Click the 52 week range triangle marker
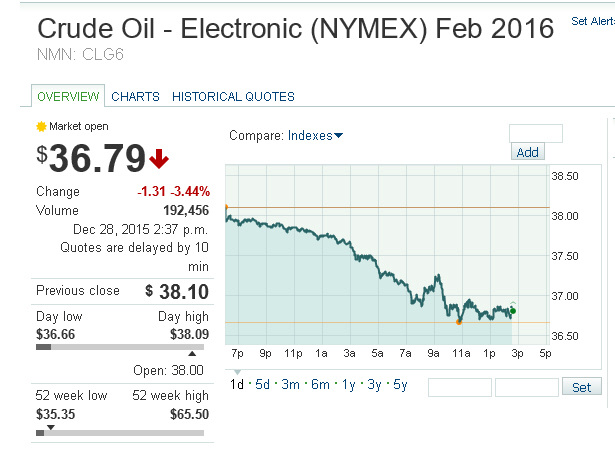615x450 pixels. 51,427
